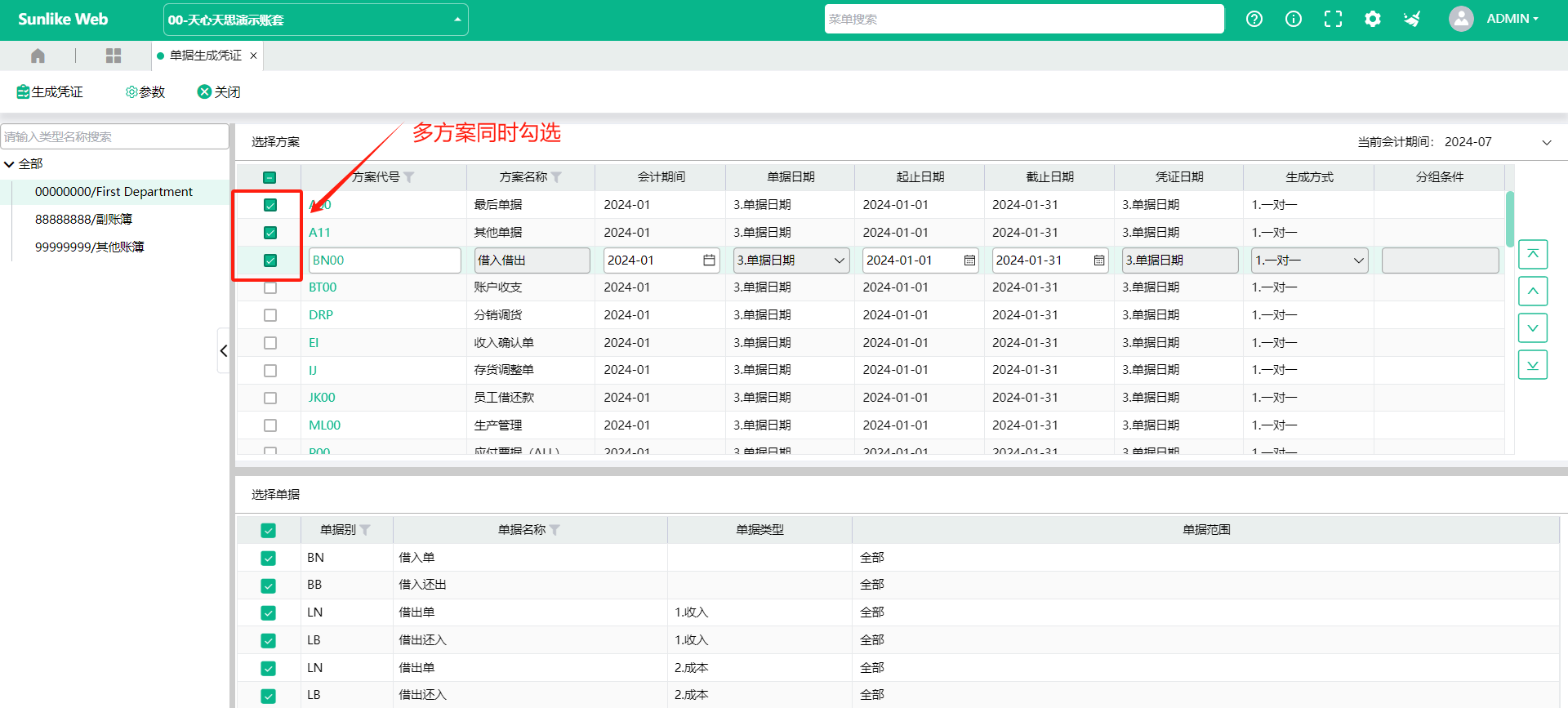Uncheck the A11 其他单据 scheme

[x=270, y=233]
